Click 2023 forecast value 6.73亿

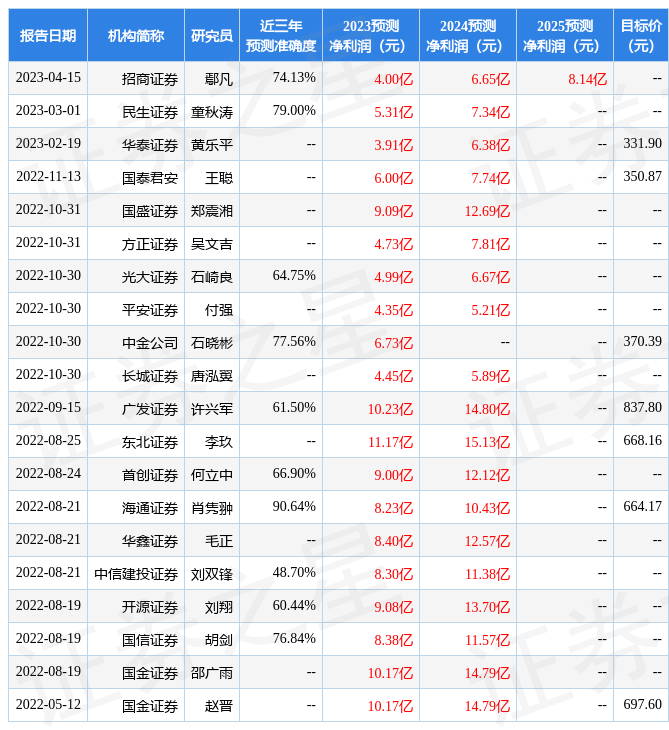393,344
